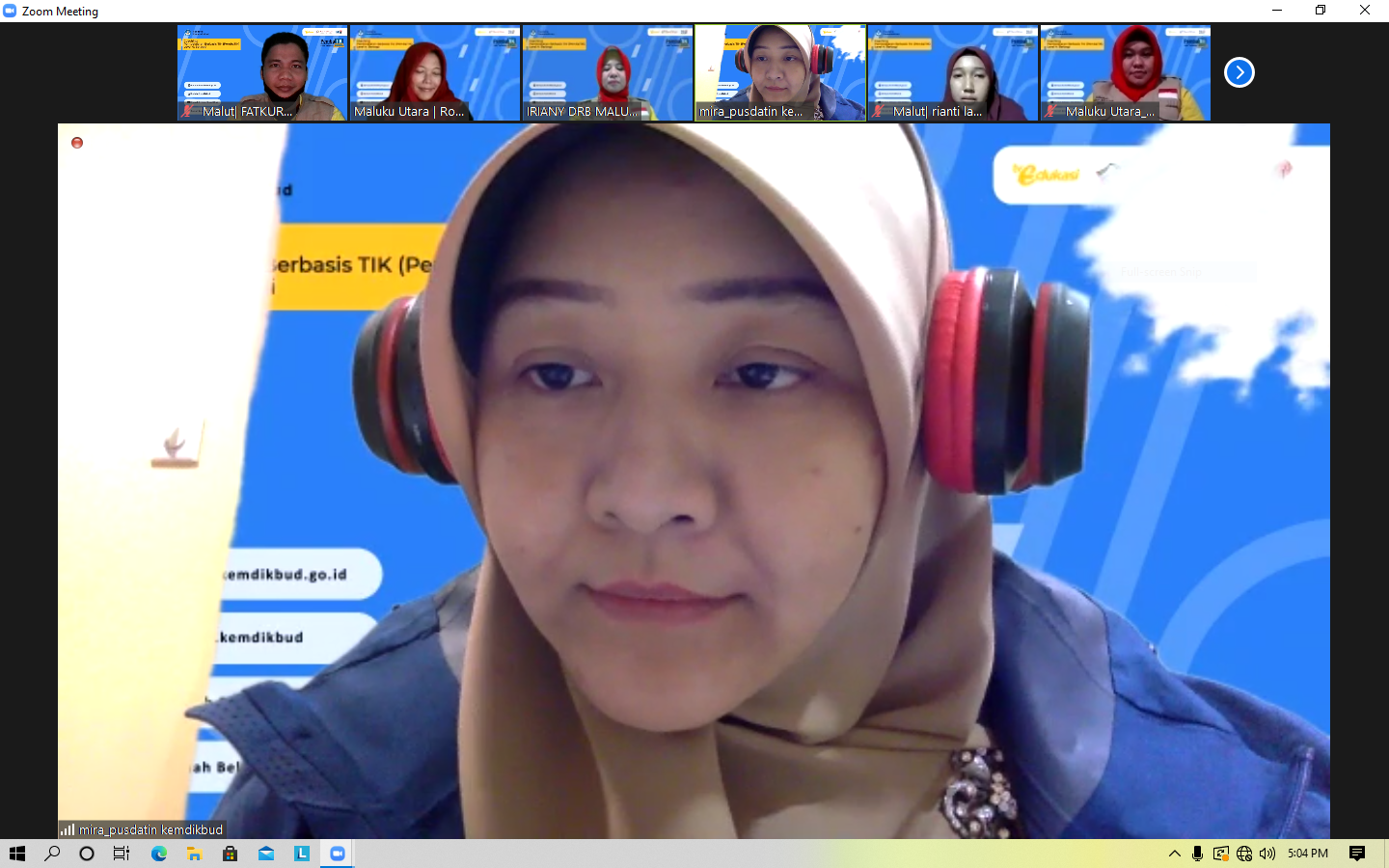Open Microsoft Store from the taskbar

tap(230, 854)
